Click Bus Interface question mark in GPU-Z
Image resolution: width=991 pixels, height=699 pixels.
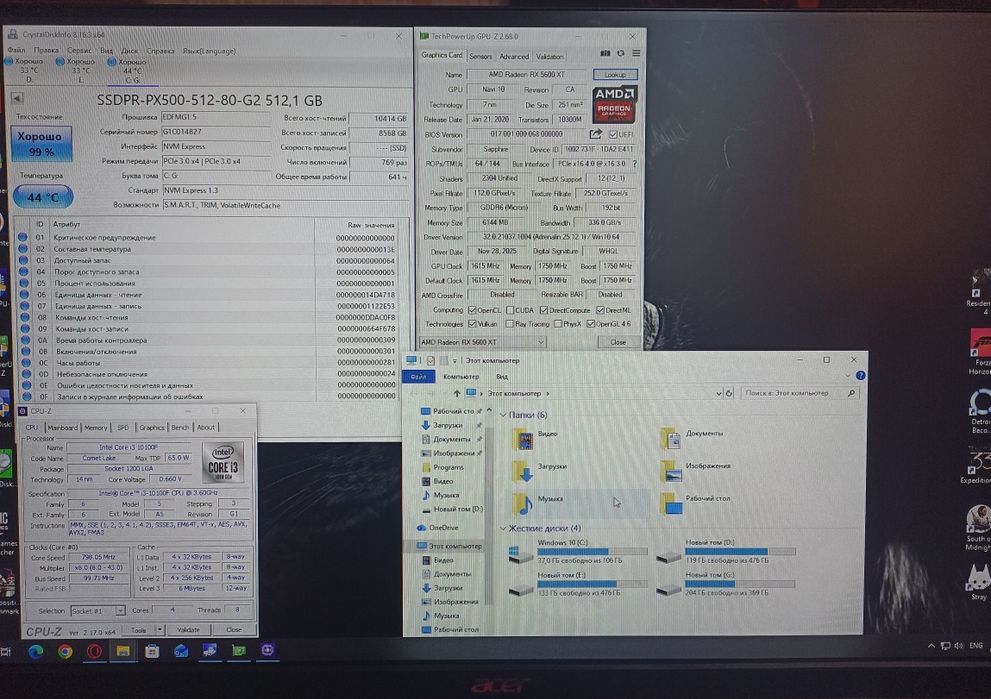pos(635,164)
